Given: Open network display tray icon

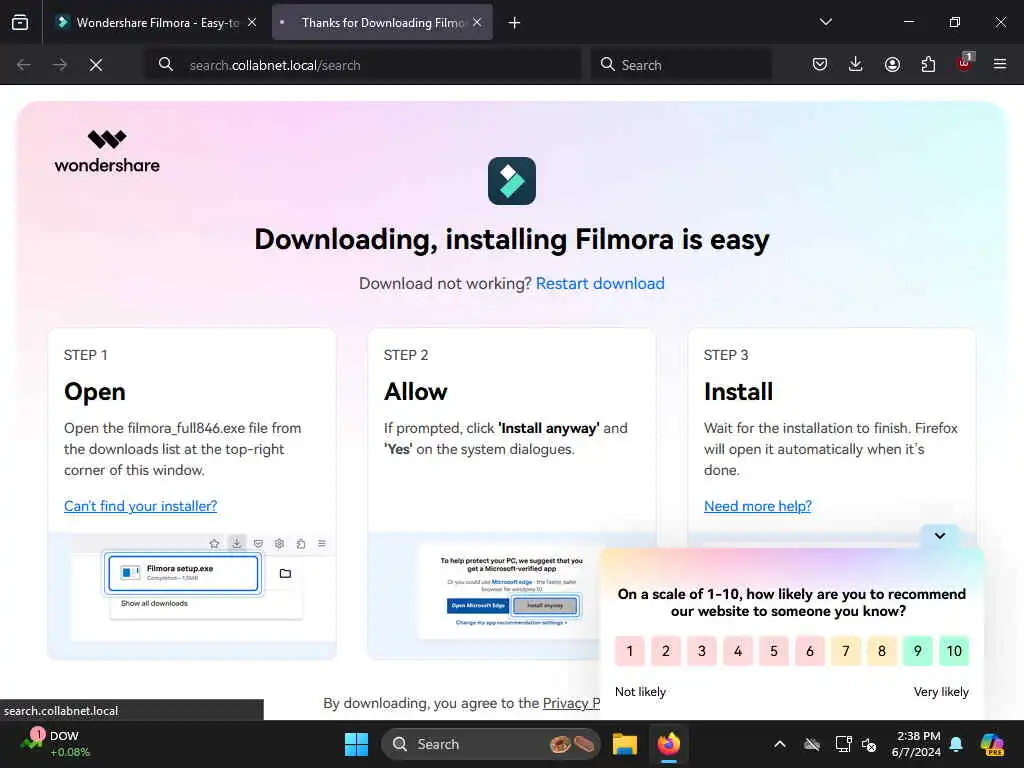Looking at the screenshot, I should click(x=843, y=744).
